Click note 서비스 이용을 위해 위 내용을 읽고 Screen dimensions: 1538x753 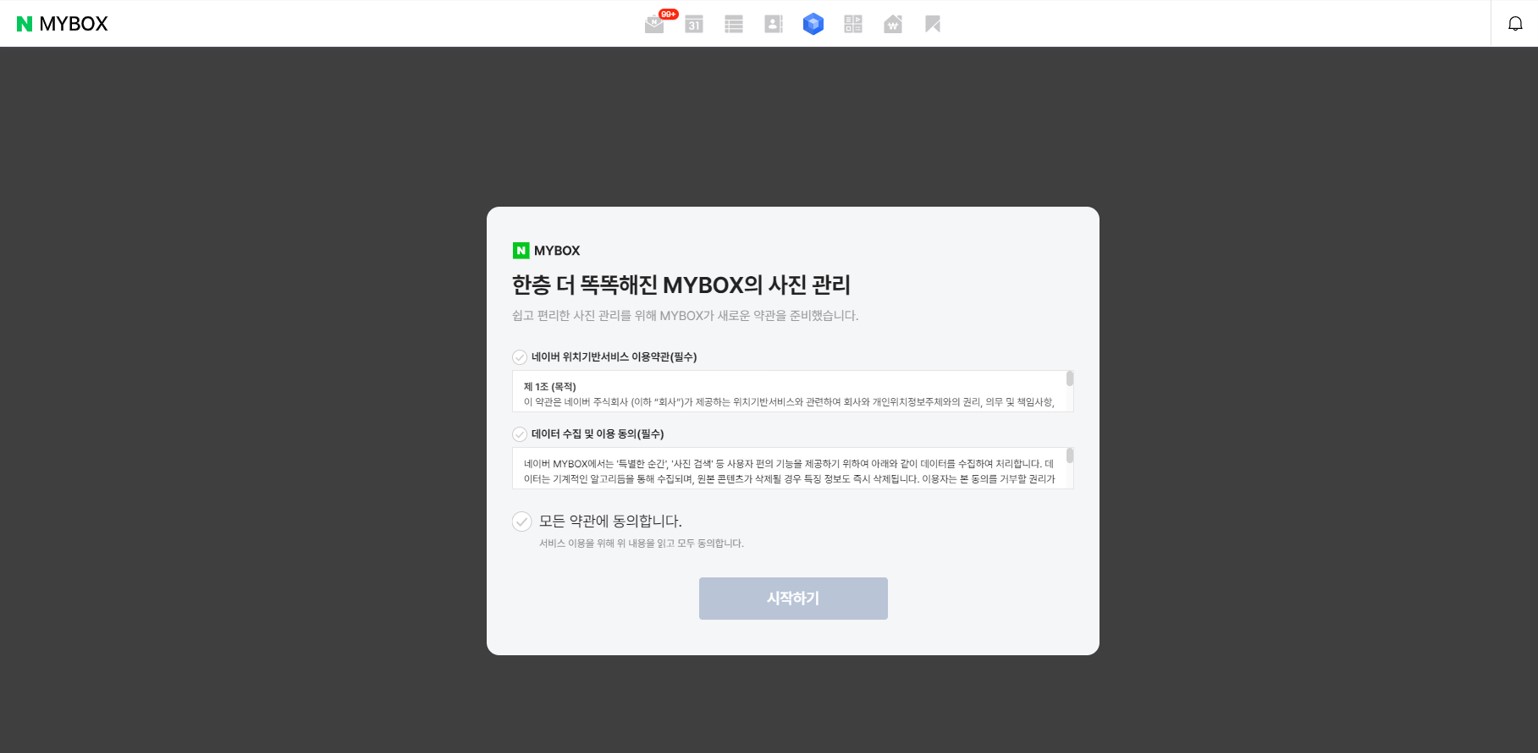(641, 543)
